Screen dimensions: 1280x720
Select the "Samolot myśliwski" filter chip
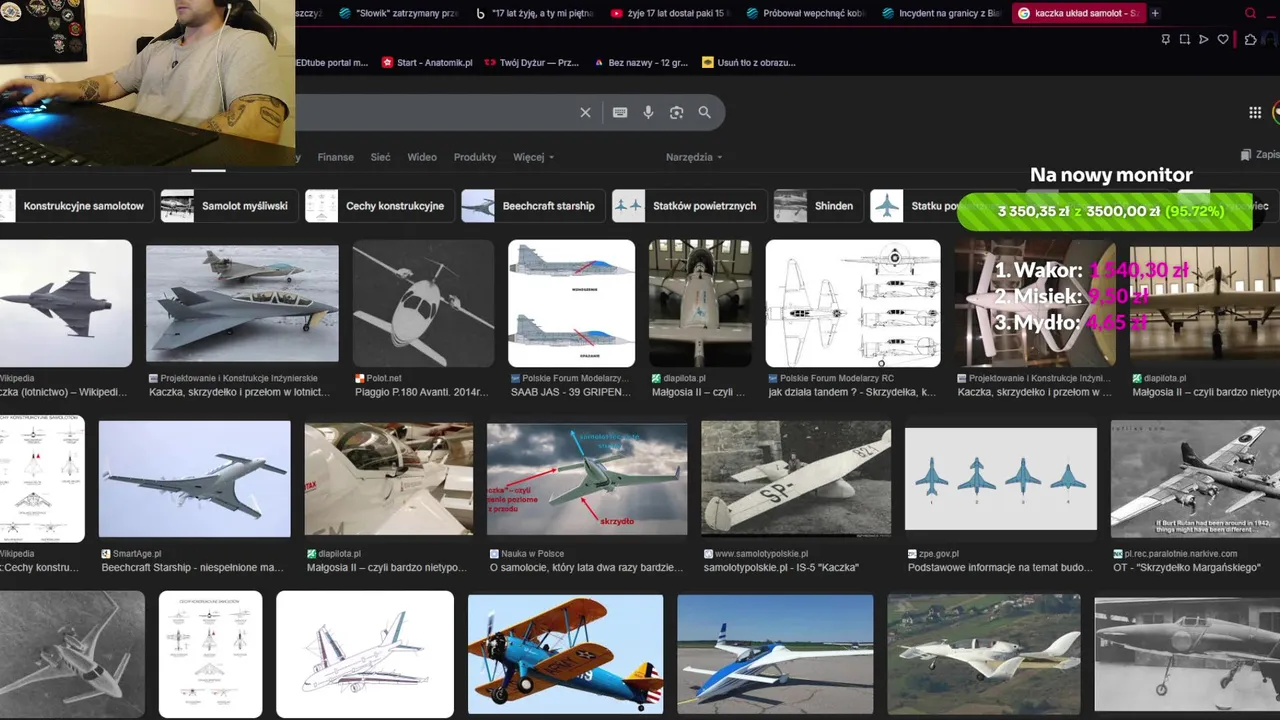click(x=228, y=206)
